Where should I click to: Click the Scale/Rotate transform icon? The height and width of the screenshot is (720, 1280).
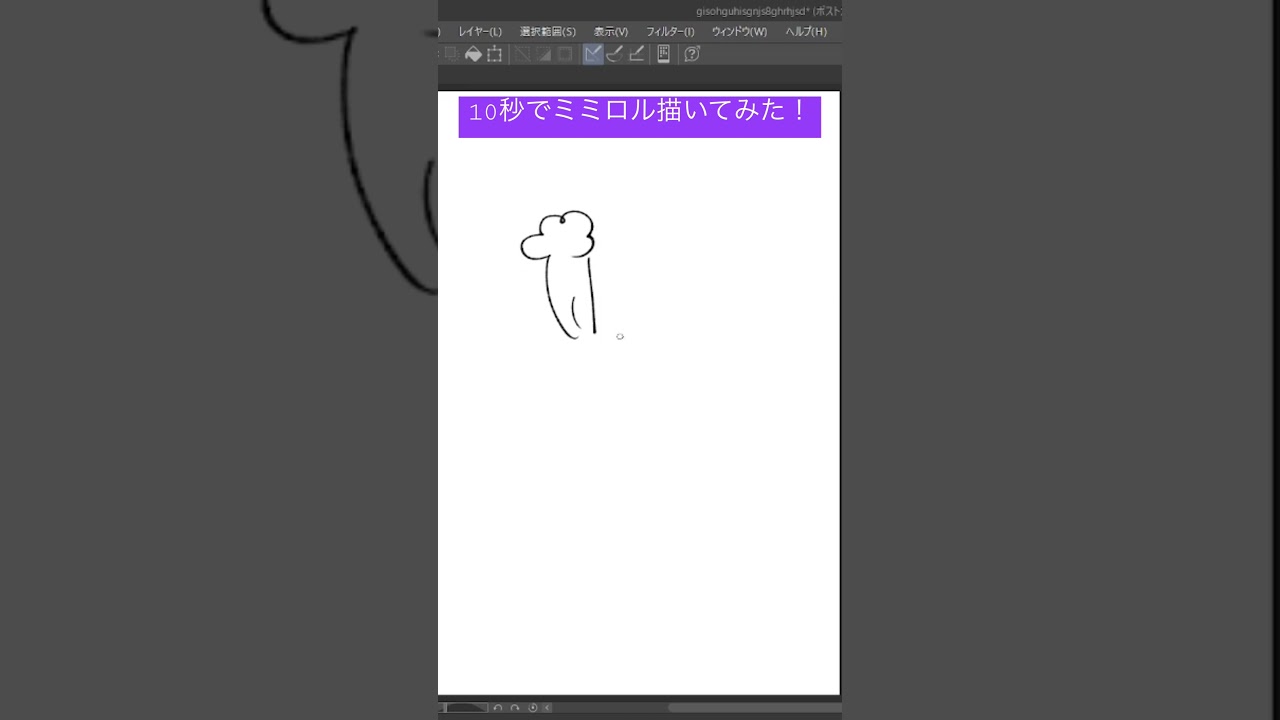(494, 54)
